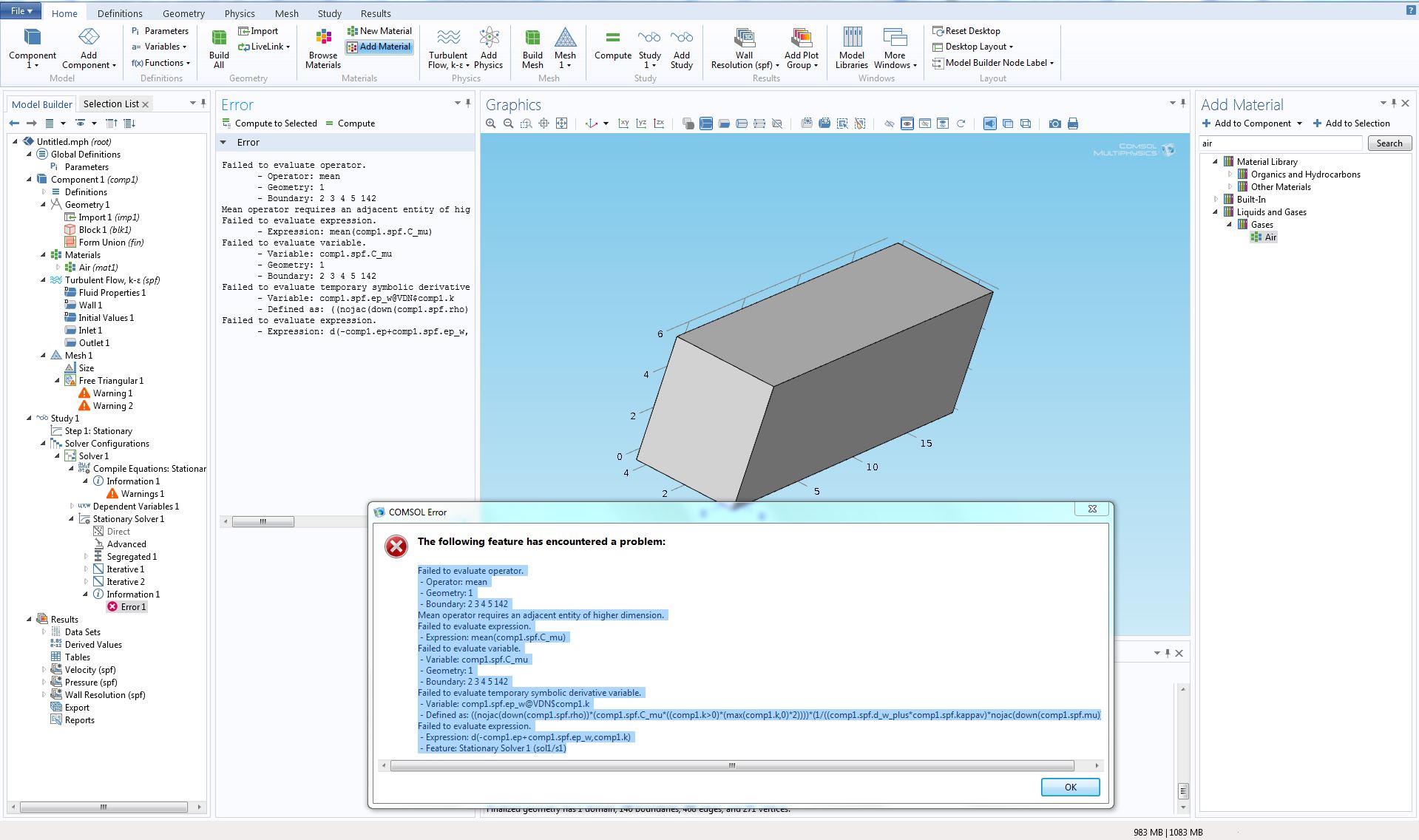Screen dimensions: 1419x840
Task: Click Zoom Extents in Graphics toolbar
Action: (562, 123)
